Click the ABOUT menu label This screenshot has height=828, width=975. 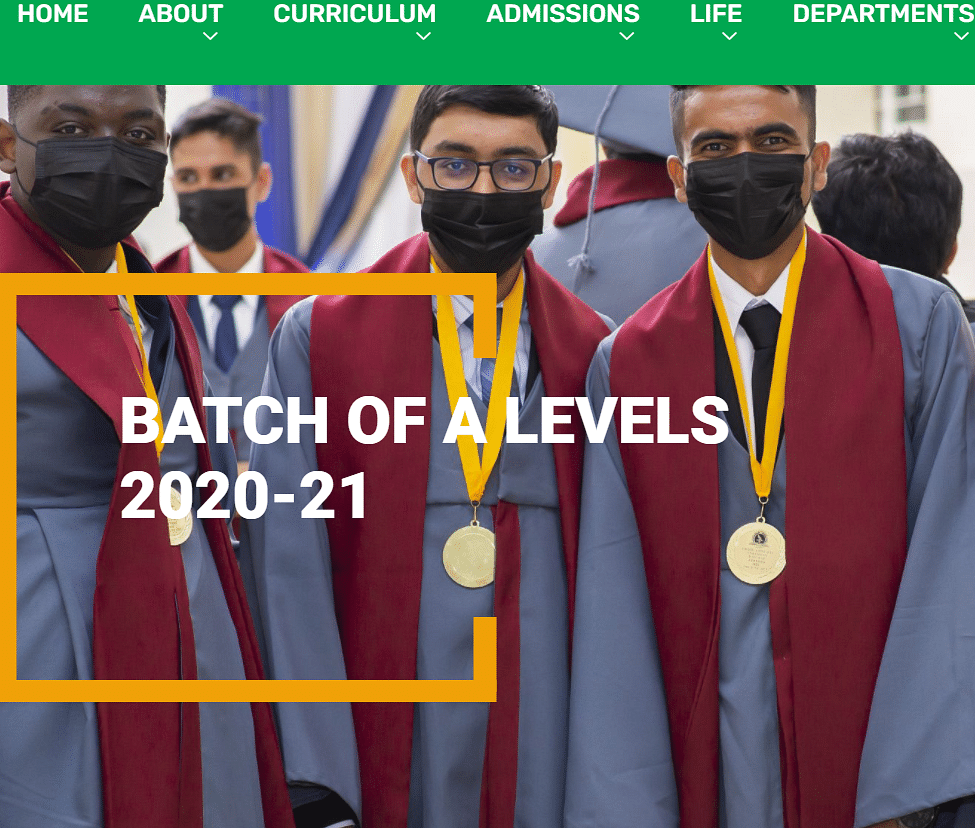[x=180, y=14]
